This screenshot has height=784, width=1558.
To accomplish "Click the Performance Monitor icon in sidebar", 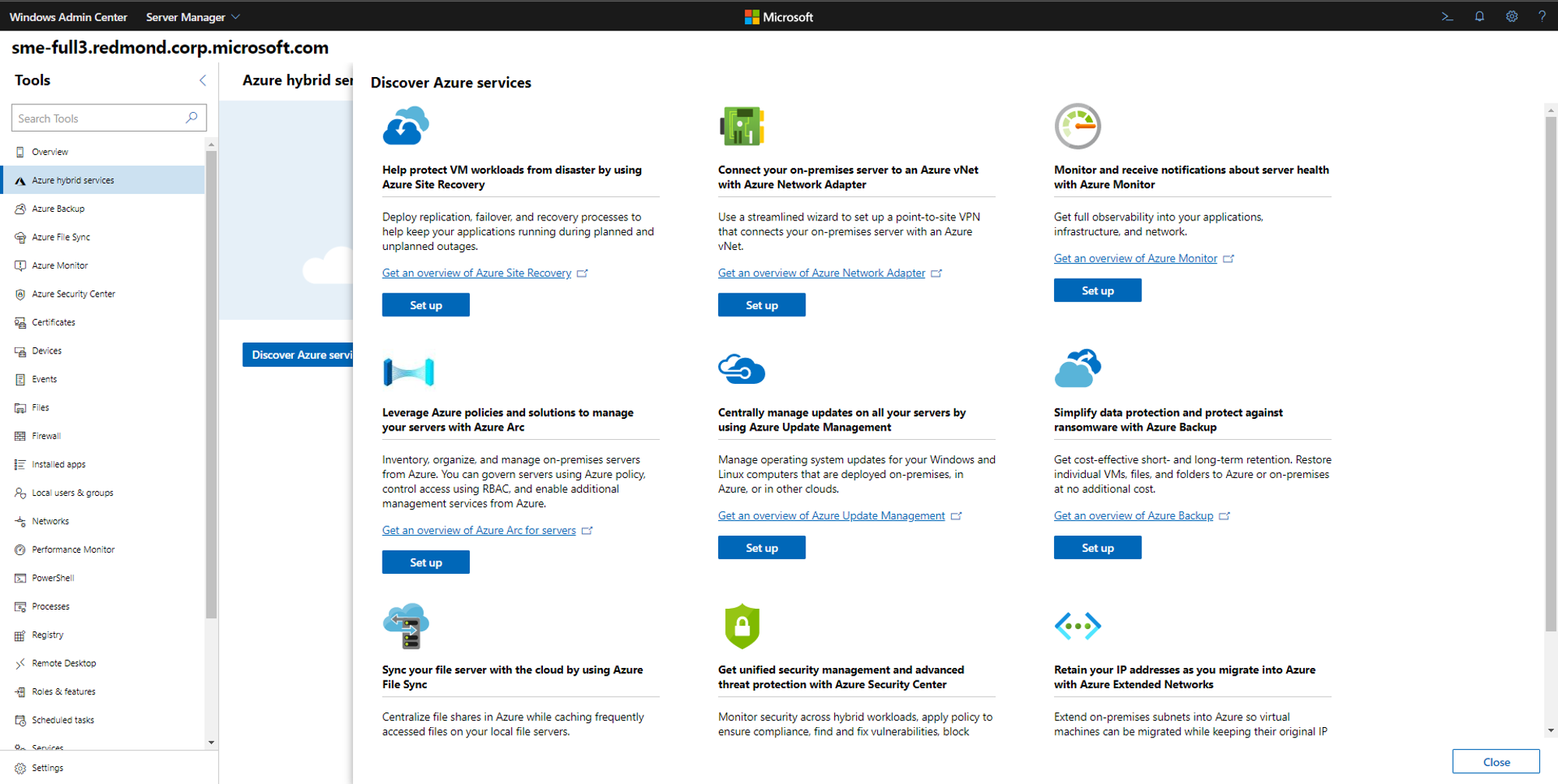I will point(20,550).
